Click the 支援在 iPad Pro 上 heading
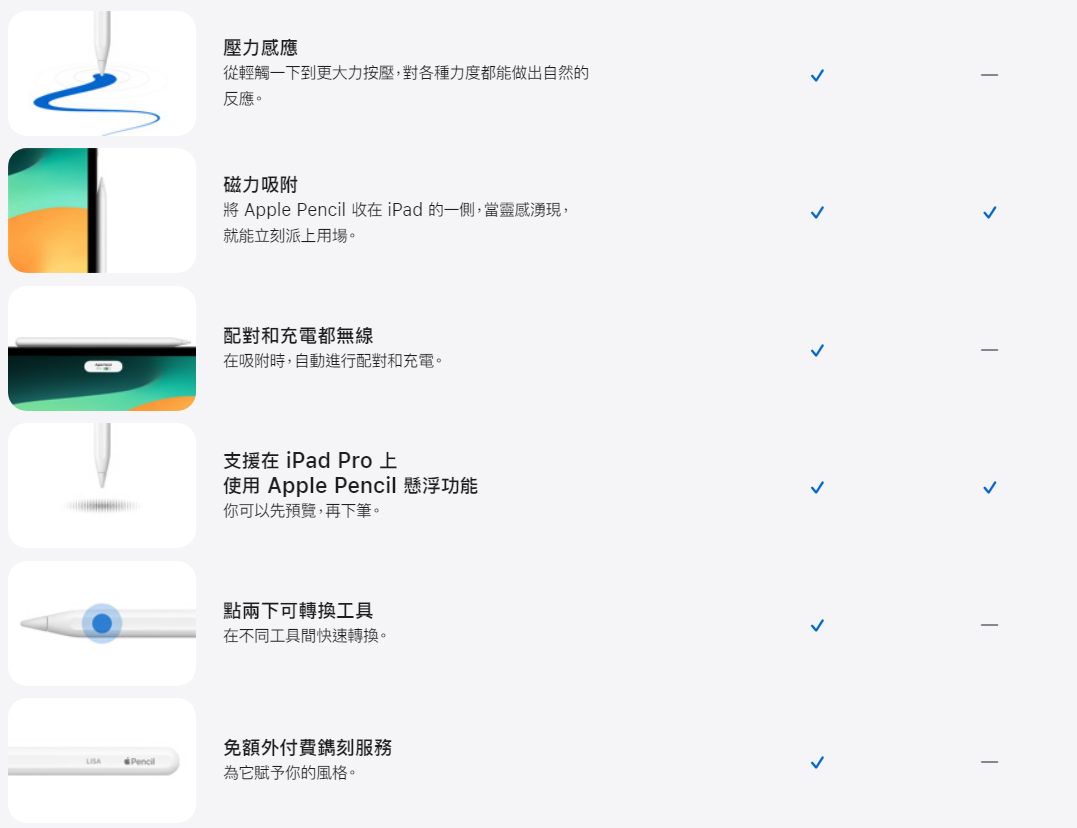This screenshot has height=828, width=1077. [310, 460]
